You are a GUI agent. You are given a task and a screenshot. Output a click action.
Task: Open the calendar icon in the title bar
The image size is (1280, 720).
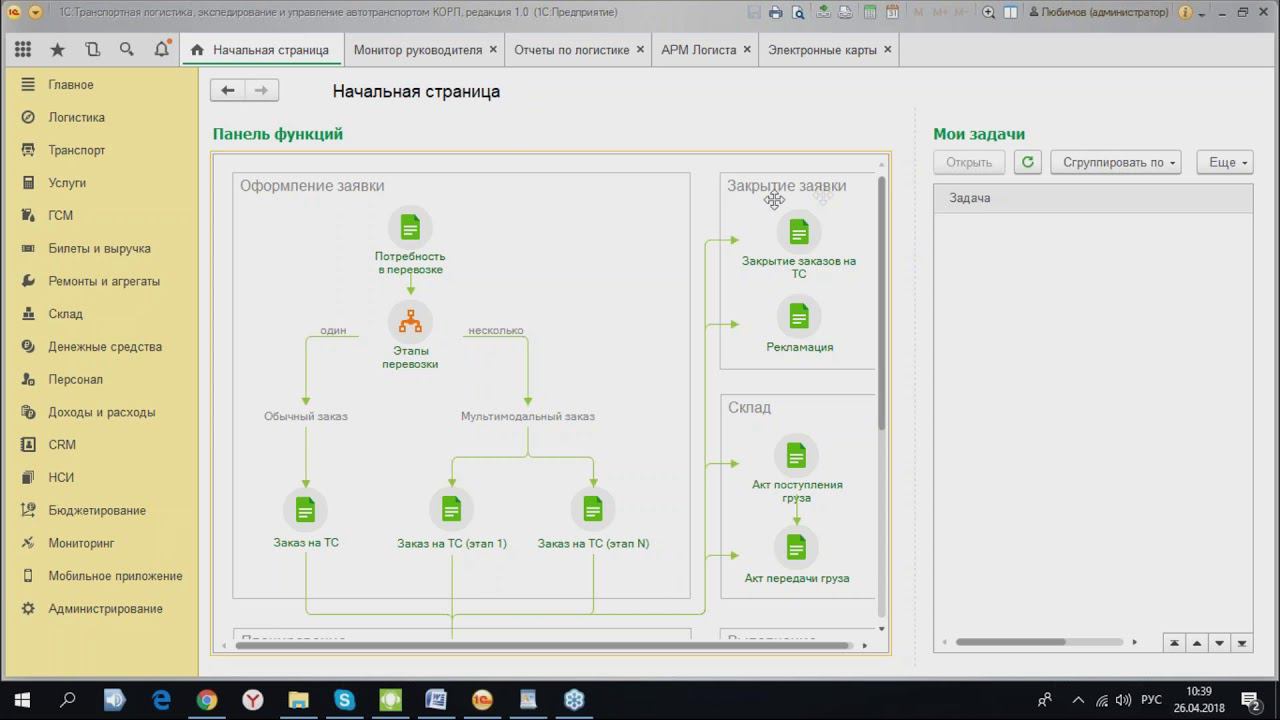(x=893, y=13)
